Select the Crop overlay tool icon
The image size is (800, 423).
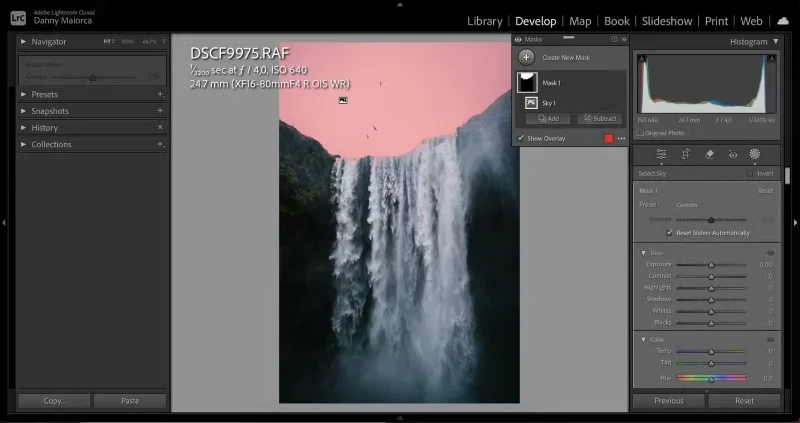click(685, 154)
